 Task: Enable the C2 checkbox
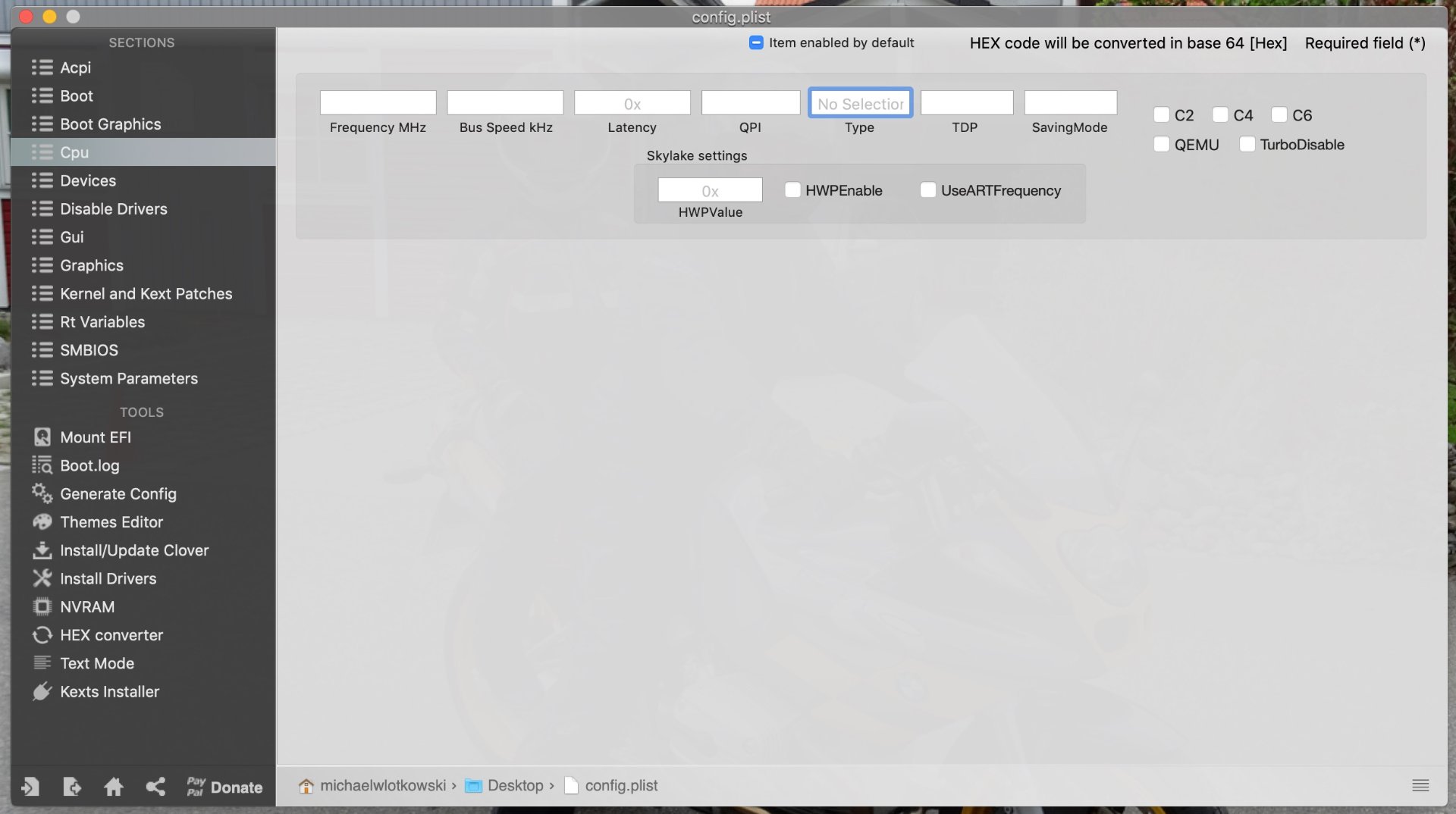1161,114
